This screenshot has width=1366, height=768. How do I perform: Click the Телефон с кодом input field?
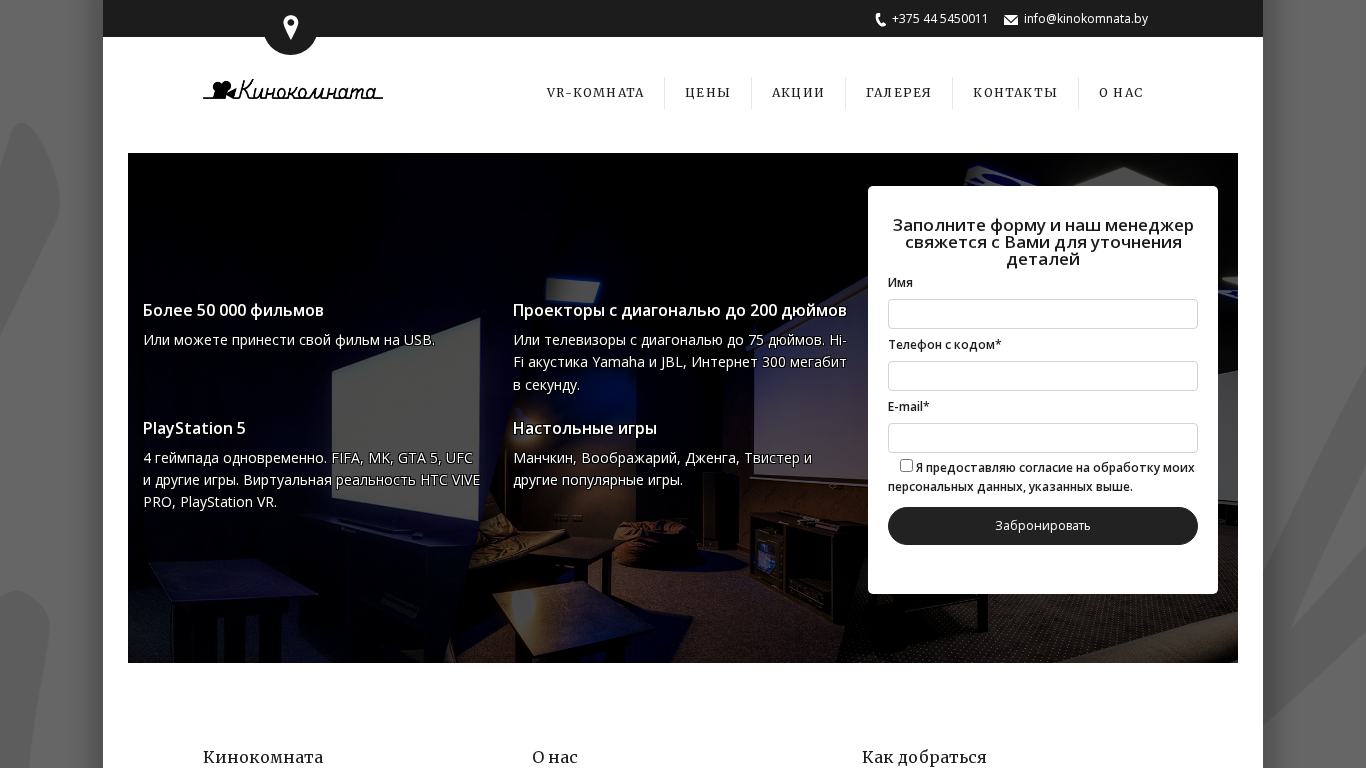coord(1042,376)
